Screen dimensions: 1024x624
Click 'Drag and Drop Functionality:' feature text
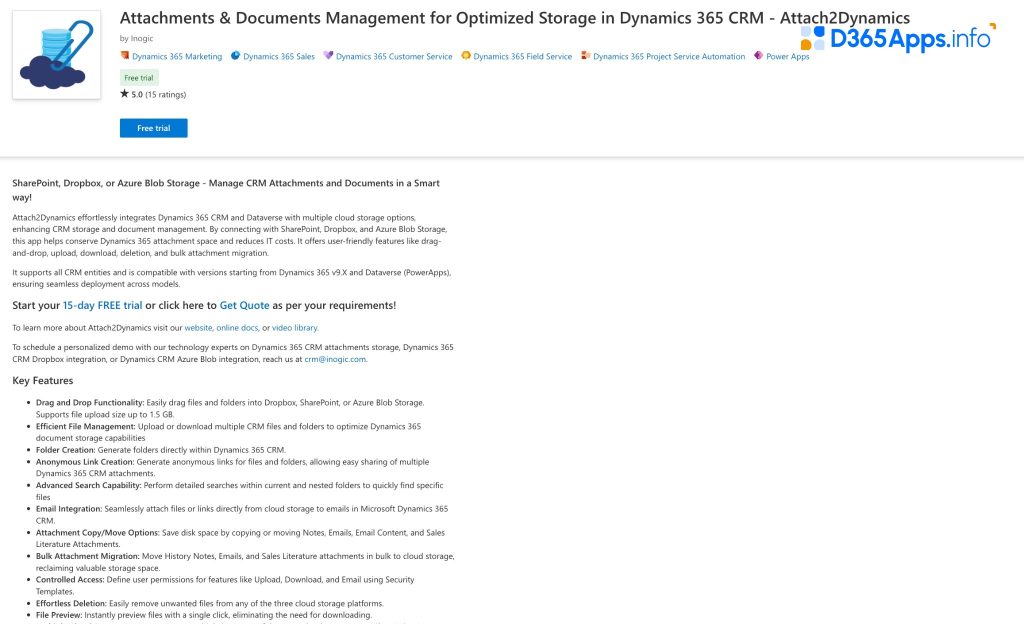coord(90,403)
